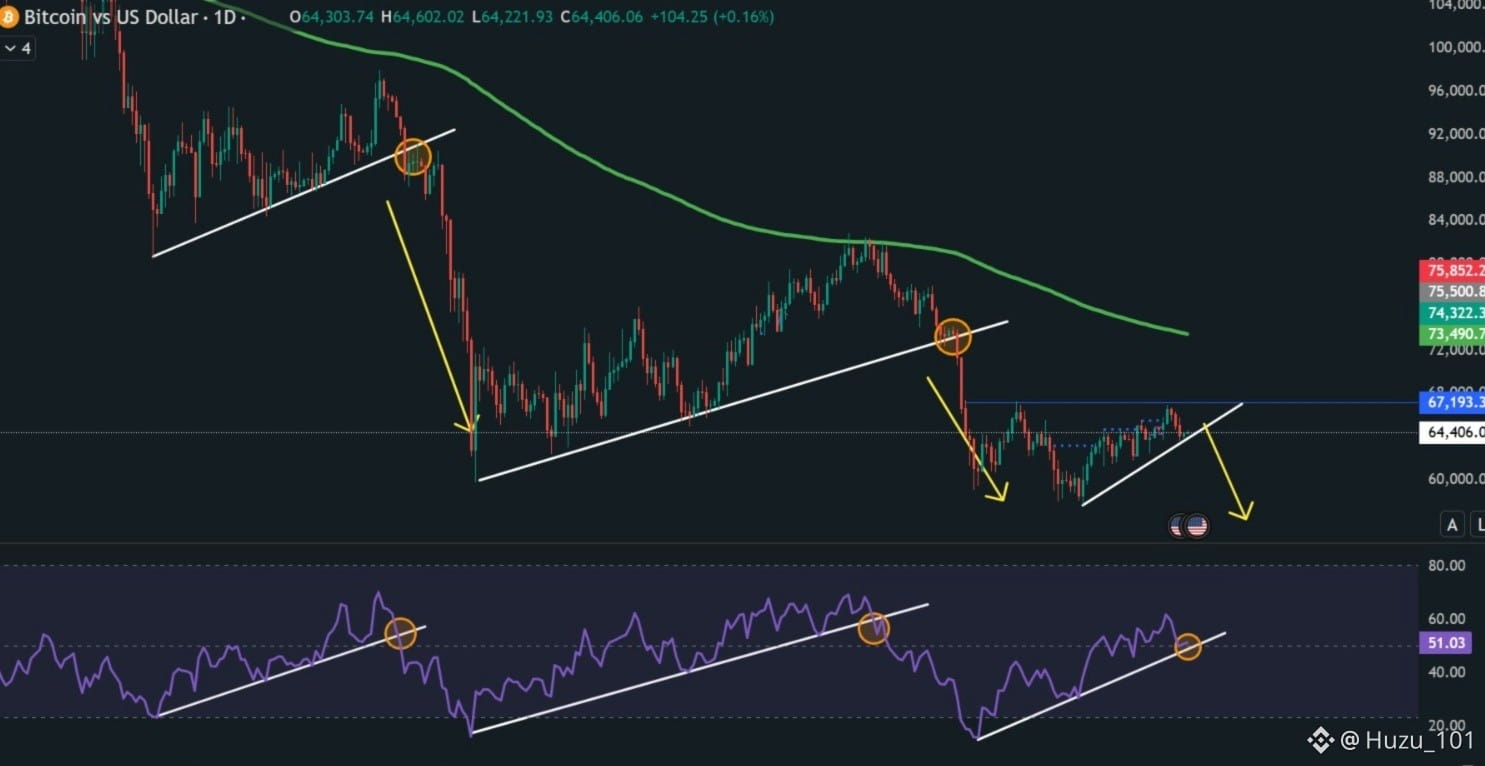Select the teal 74,322.3 price label
Screen dimensions: 1485x766
[x=1452, y=312]
